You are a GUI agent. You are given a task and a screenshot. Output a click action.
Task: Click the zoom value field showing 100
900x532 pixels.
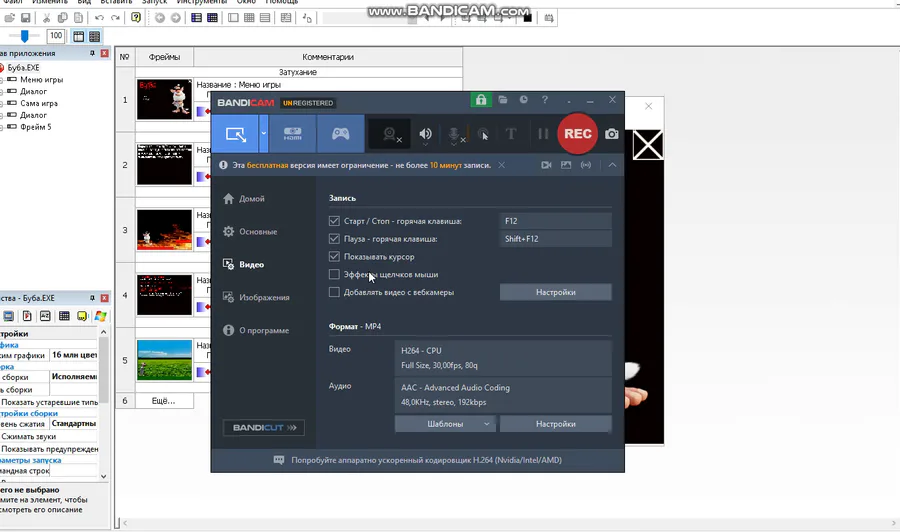pos(56,36)
